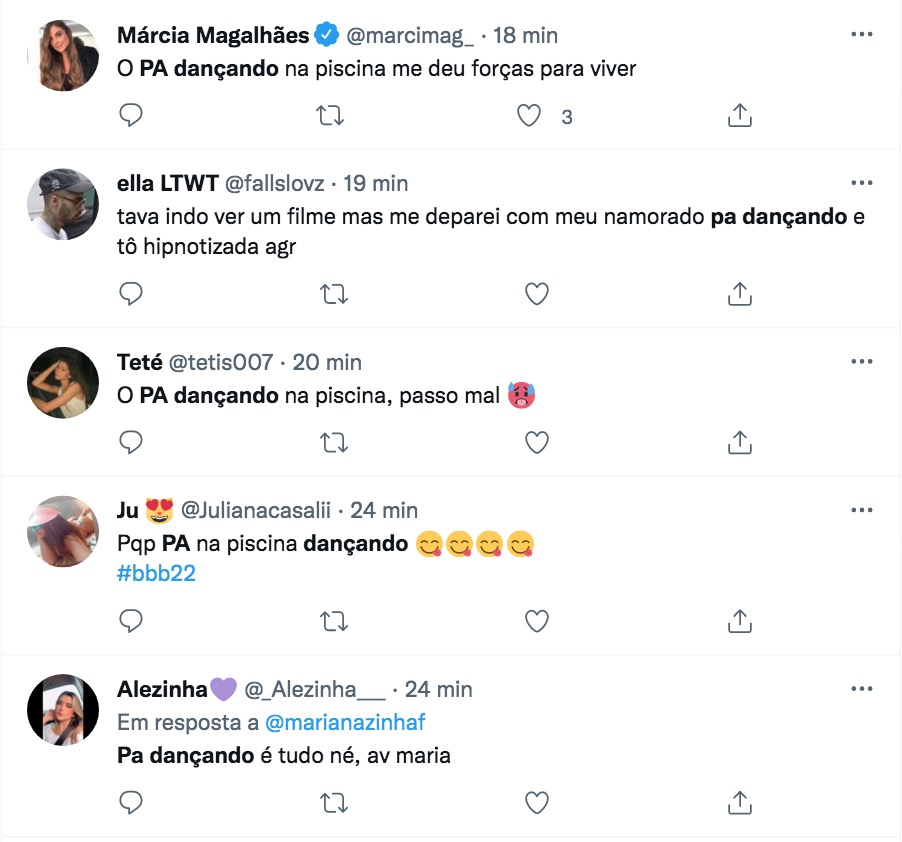Share Márcia Magalhães' tweet

[739, 116]
